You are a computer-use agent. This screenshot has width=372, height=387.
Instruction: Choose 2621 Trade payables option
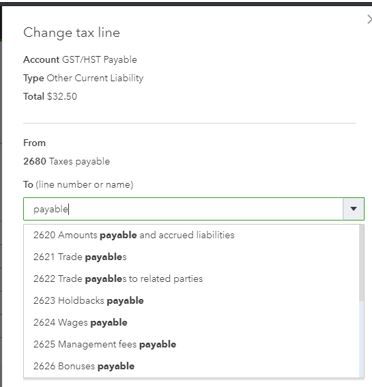pyautogui.click(x=191, y=257)
